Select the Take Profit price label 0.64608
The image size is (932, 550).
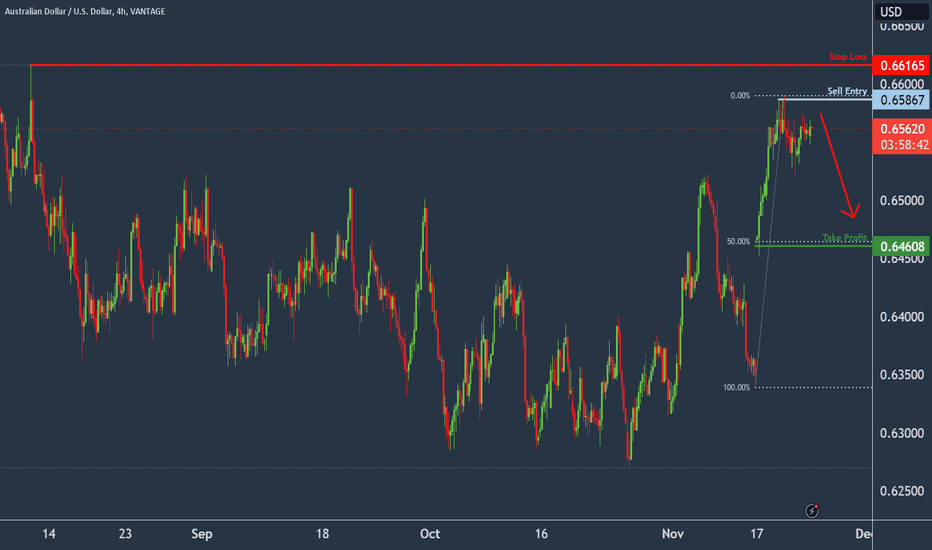[x=902, y=246]
